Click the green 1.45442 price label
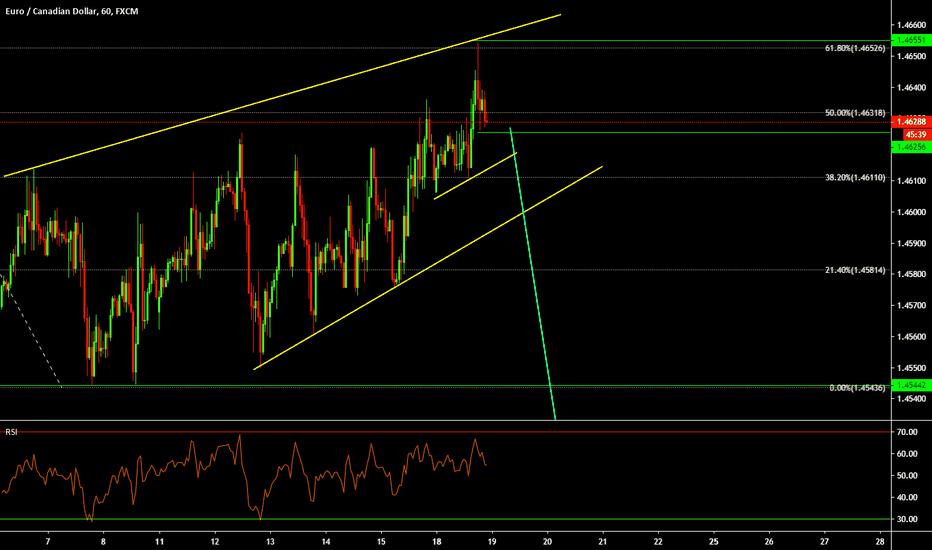Screen dimensions: 932x550 pos(910,385)
